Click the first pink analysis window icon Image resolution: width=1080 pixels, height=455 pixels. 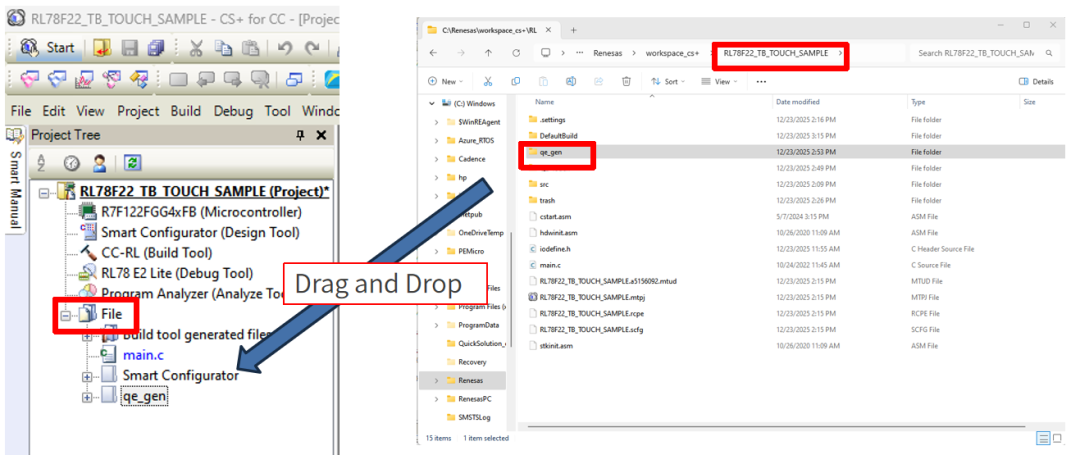[x=29, y=80]
